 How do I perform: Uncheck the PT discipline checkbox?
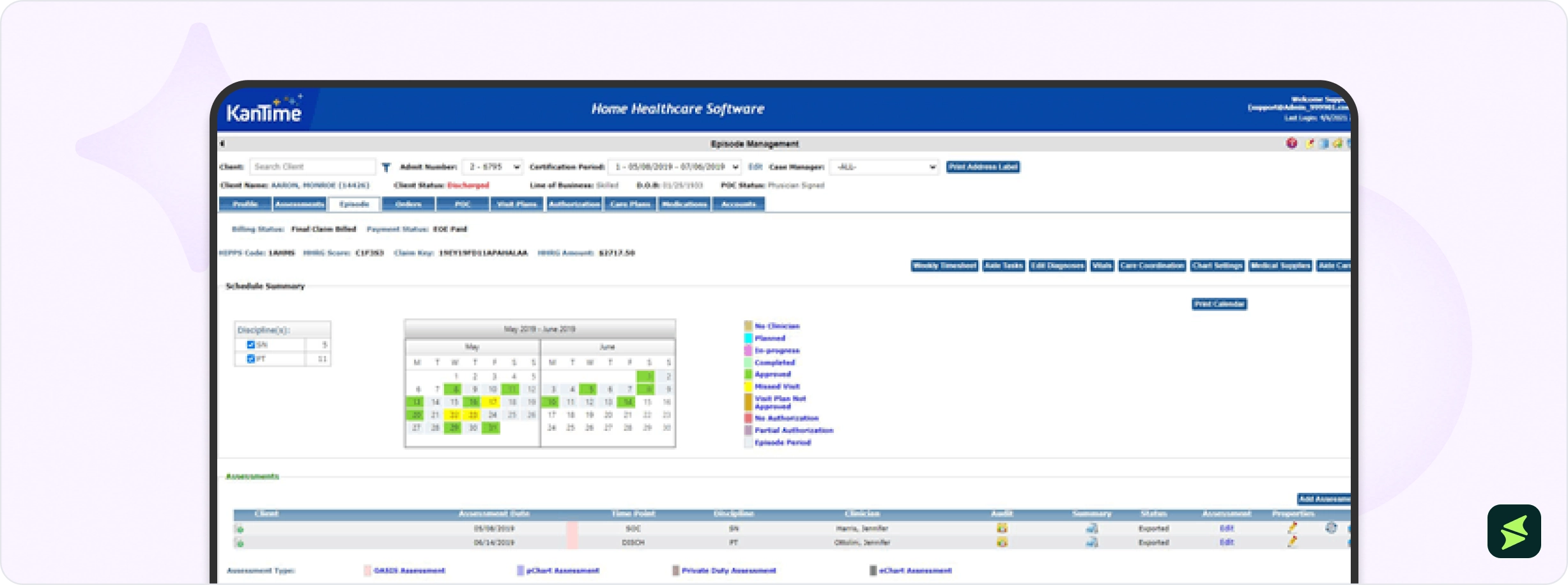pyautogui.click(x=250, y=359)
